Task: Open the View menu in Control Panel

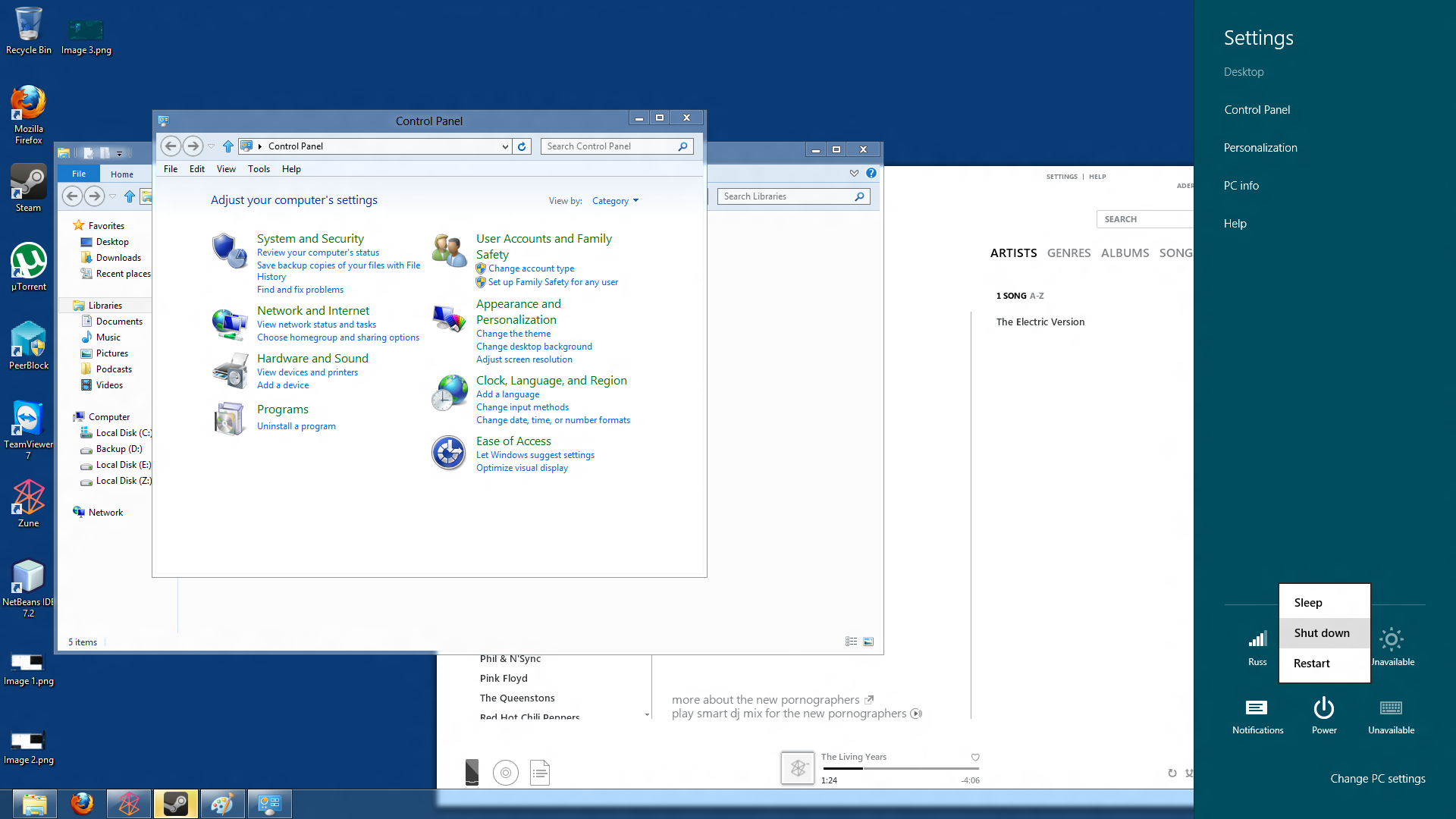Action: click(226, 169)
